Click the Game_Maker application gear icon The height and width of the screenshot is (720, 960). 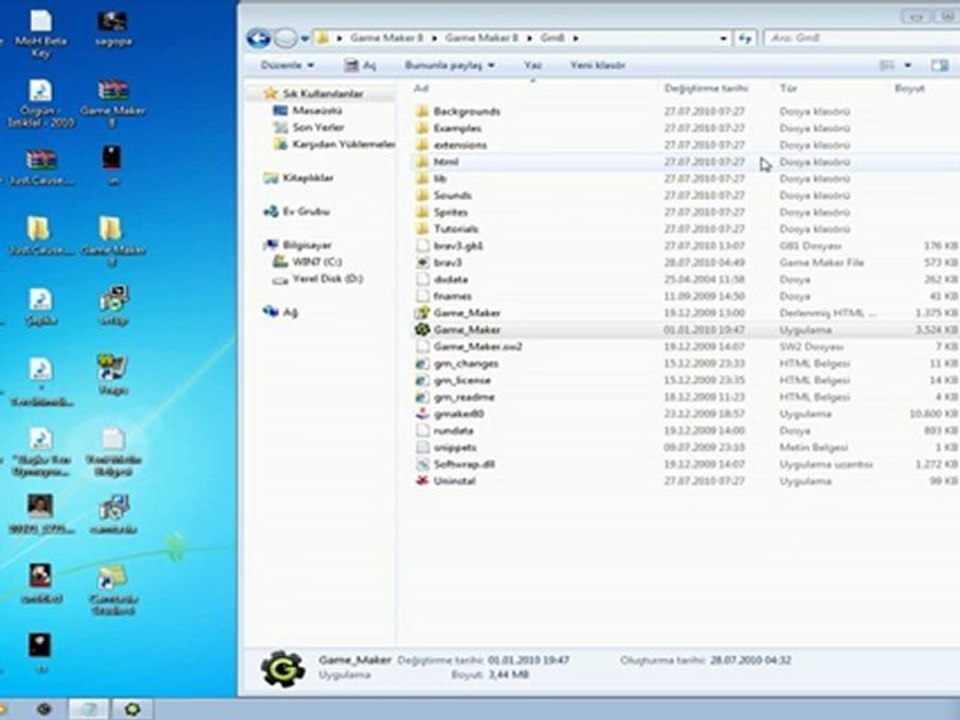[x=422, y=330]
